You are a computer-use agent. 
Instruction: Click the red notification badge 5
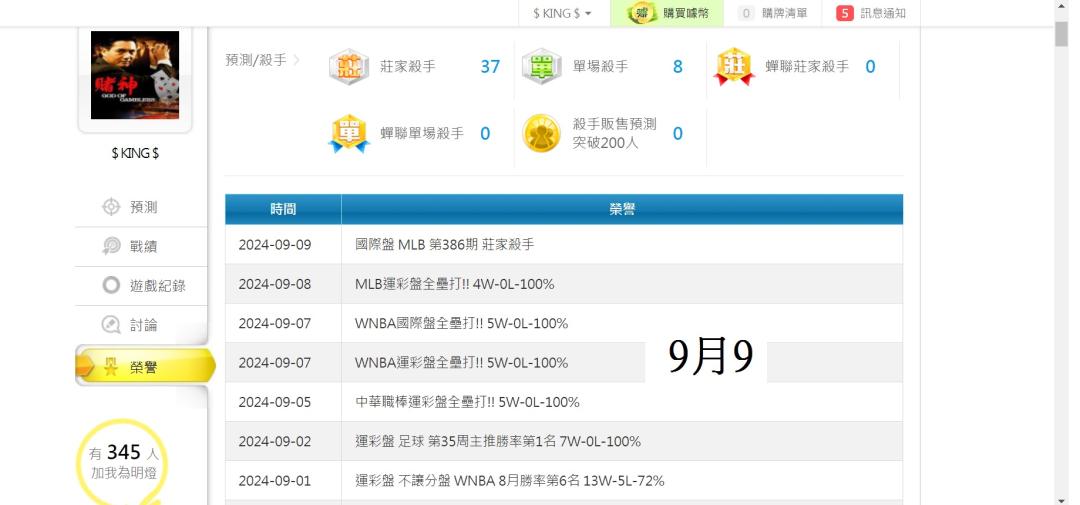(845, 13)
